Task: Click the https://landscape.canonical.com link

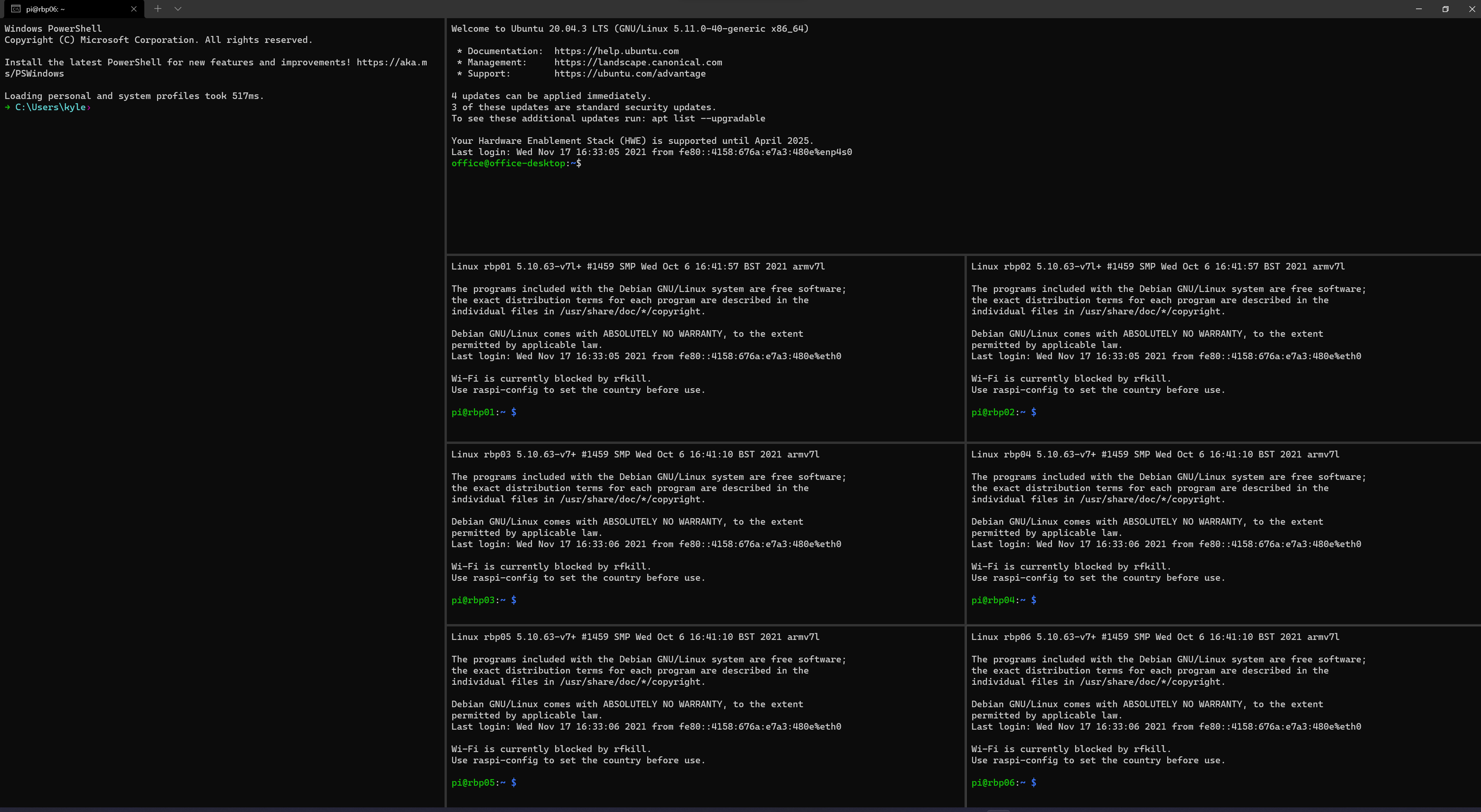Action: click(x=638, y=63)
